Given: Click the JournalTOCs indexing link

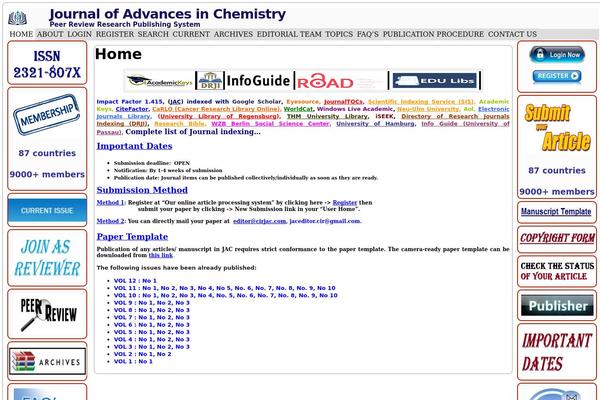Looking at the screenshot, I should (343, 102).
